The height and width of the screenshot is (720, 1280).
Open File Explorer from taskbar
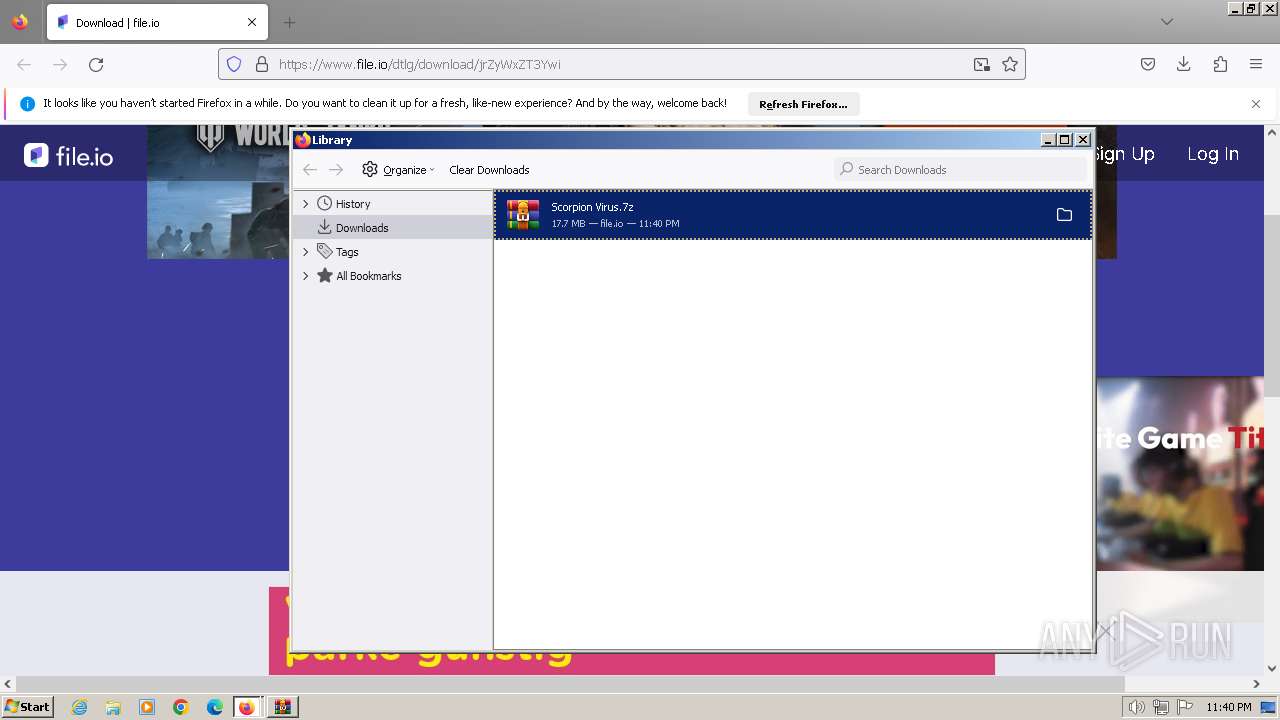113,707
